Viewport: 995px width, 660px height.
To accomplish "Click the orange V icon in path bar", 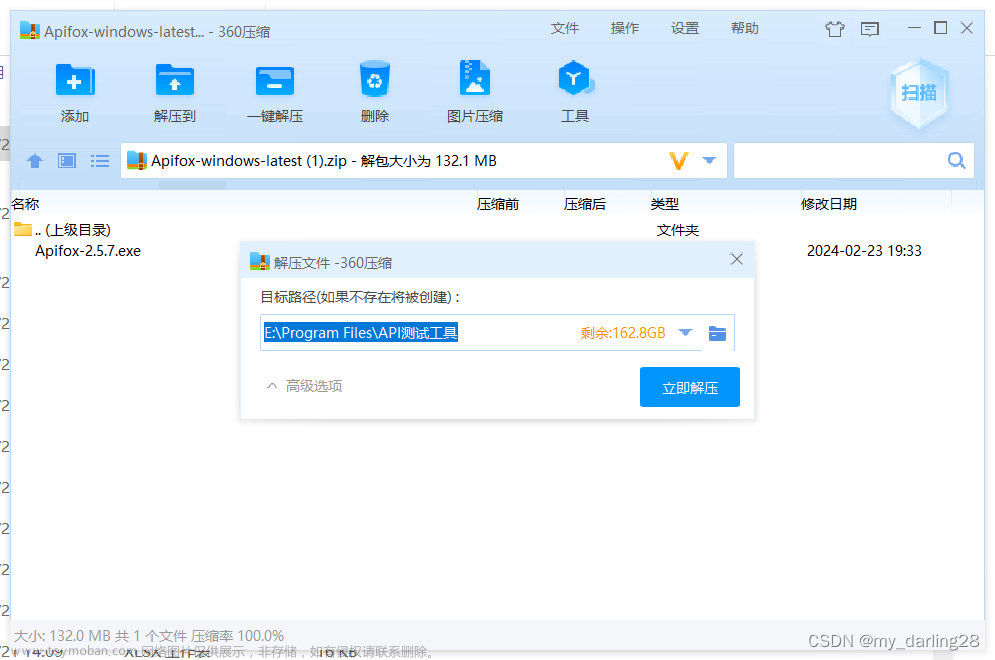I will pyautogui.click(x=679, y=161).
